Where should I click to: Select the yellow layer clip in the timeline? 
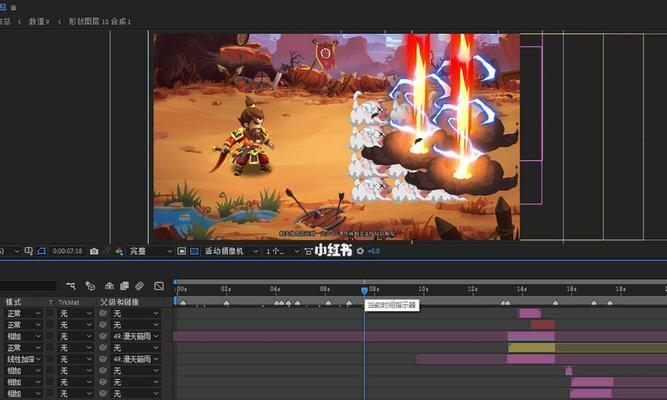tap(532, 348)
